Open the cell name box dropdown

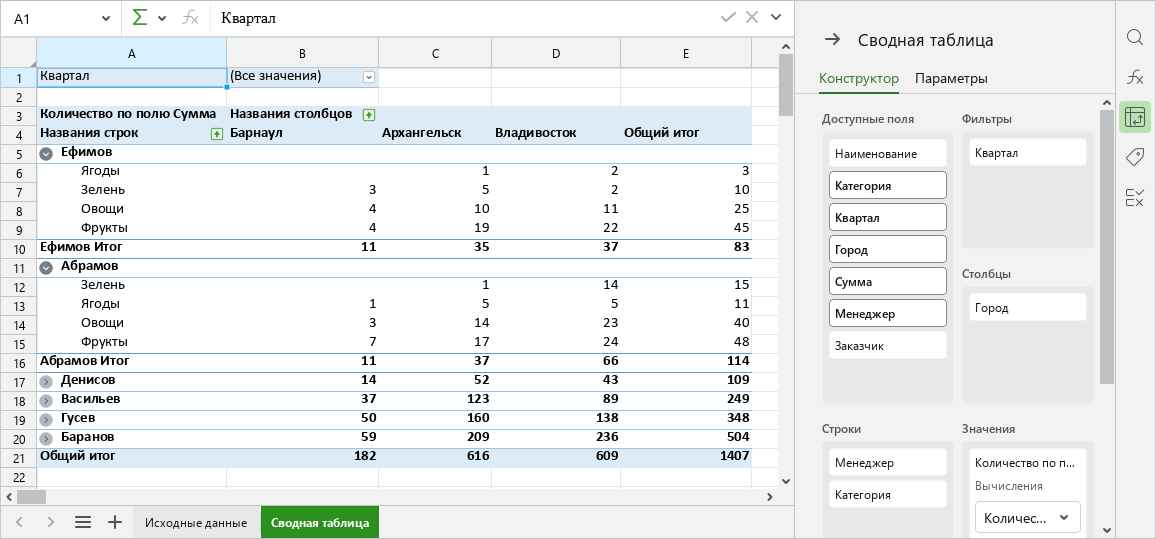tap(105, 18)
